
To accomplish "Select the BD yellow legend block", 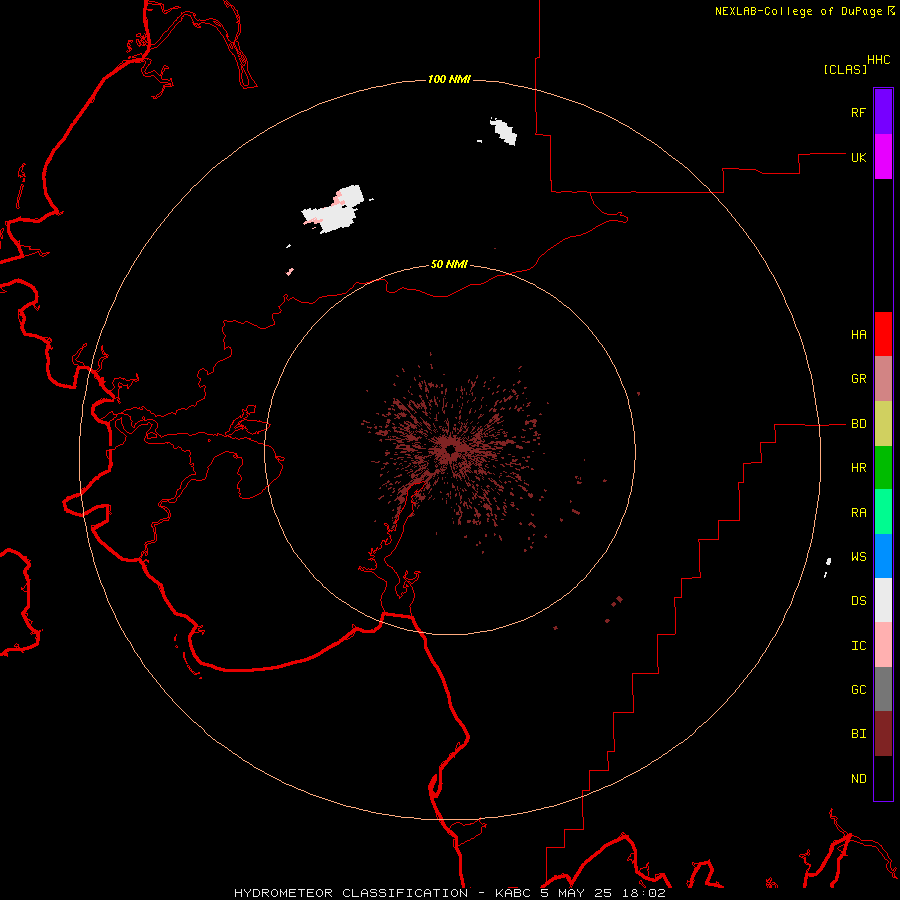I will [883, 424].
